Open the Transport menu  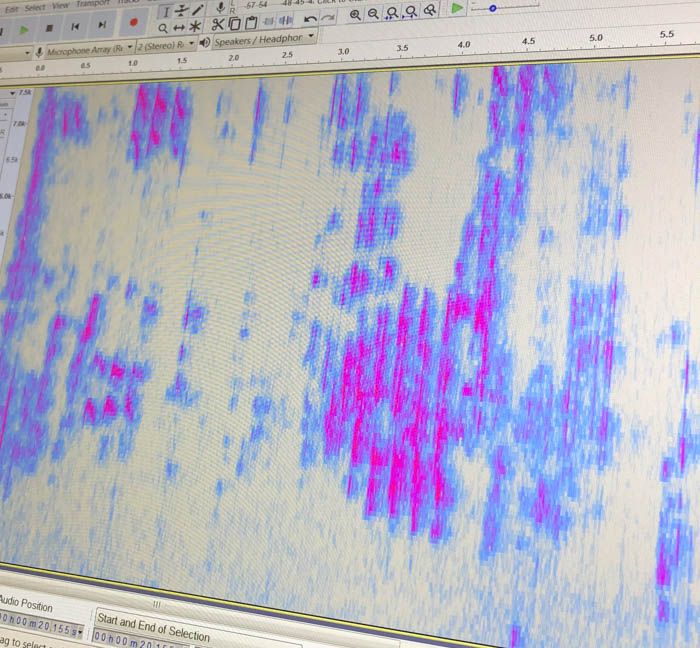point(92,4)
